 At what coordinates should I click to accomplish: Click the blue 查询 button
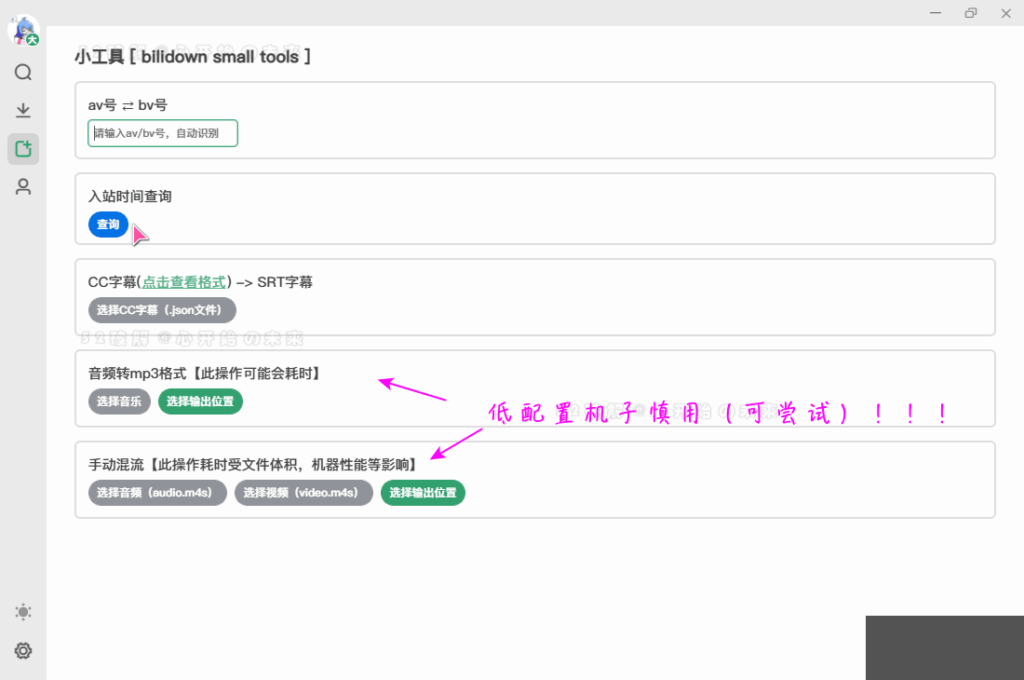[108, 224]
